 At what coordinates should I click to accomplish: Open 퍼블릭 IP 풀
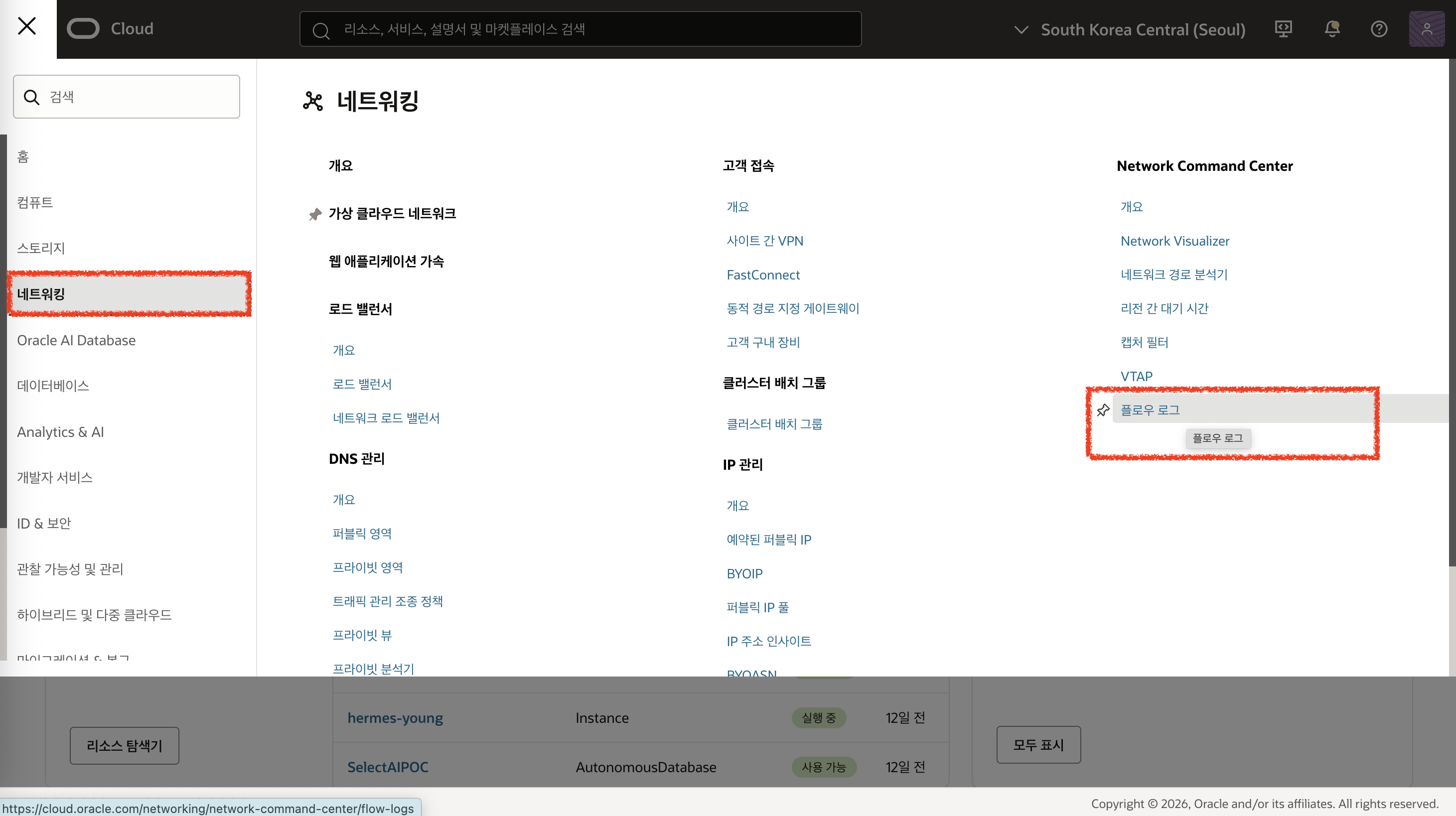coord(757,607)
